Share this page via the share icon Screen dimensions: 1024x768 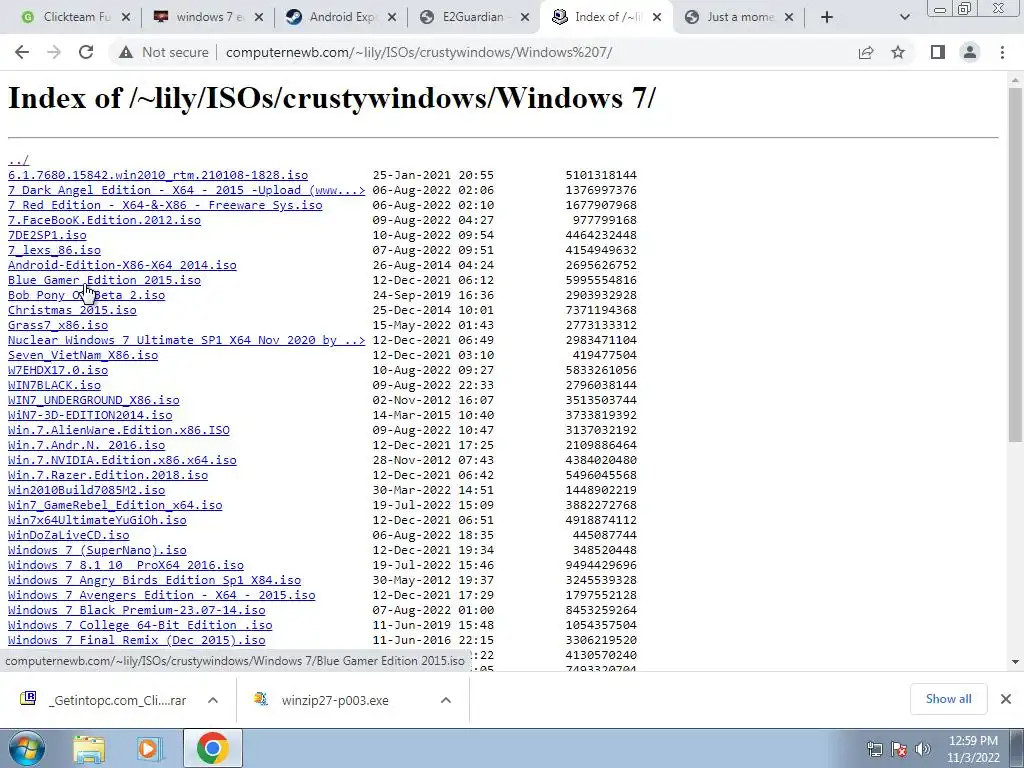tap(866, 52)
